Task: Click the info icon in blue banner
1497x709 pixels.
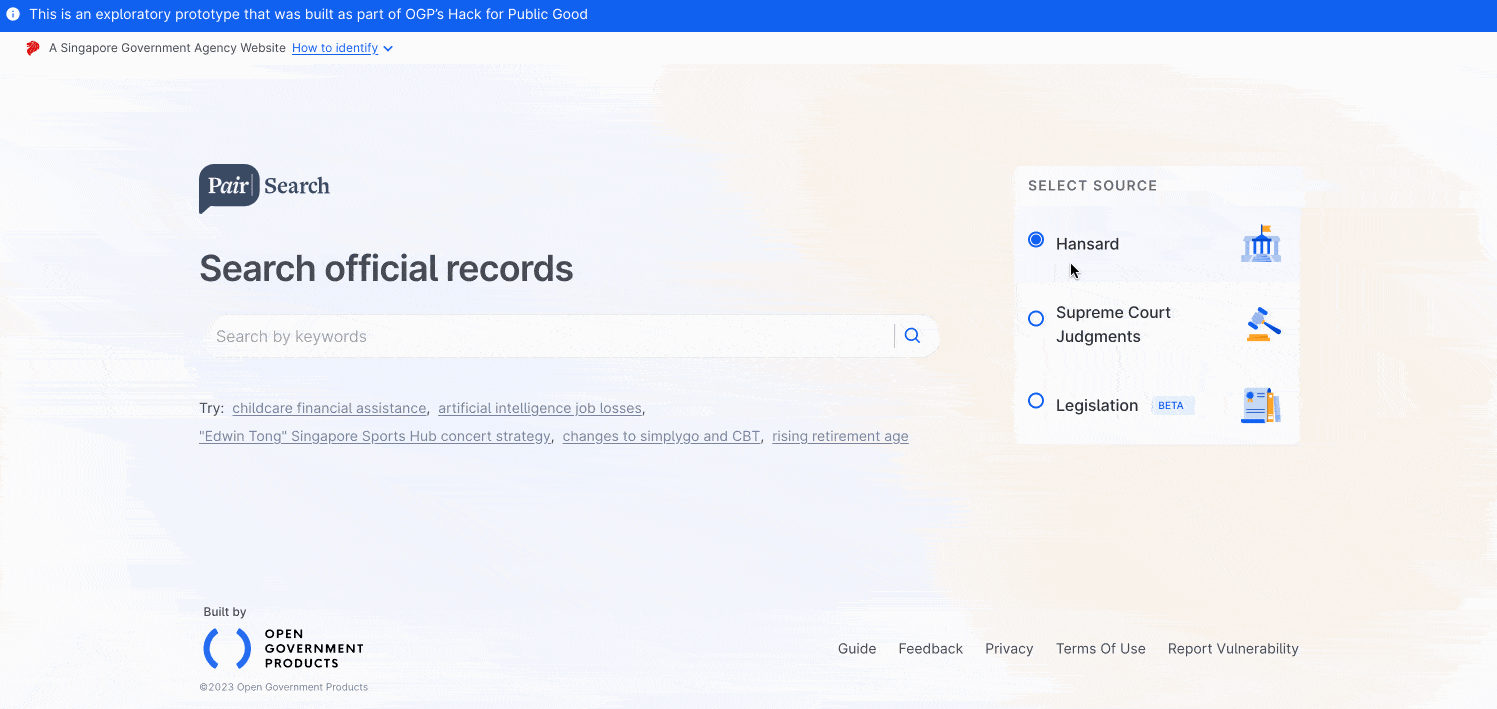Action: click(13, 14)
